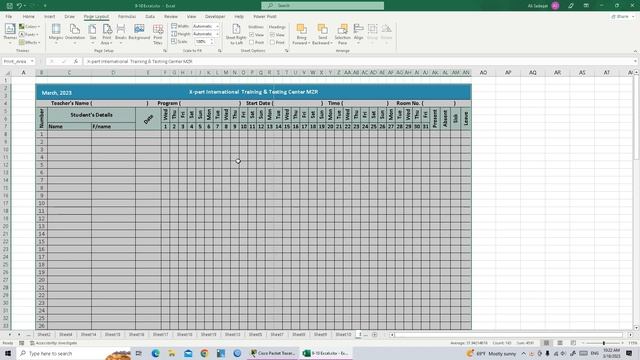This screenshot has width=640, height=360.
Task: Switch to the Home ribbon tab
Action: coord(29,16)
